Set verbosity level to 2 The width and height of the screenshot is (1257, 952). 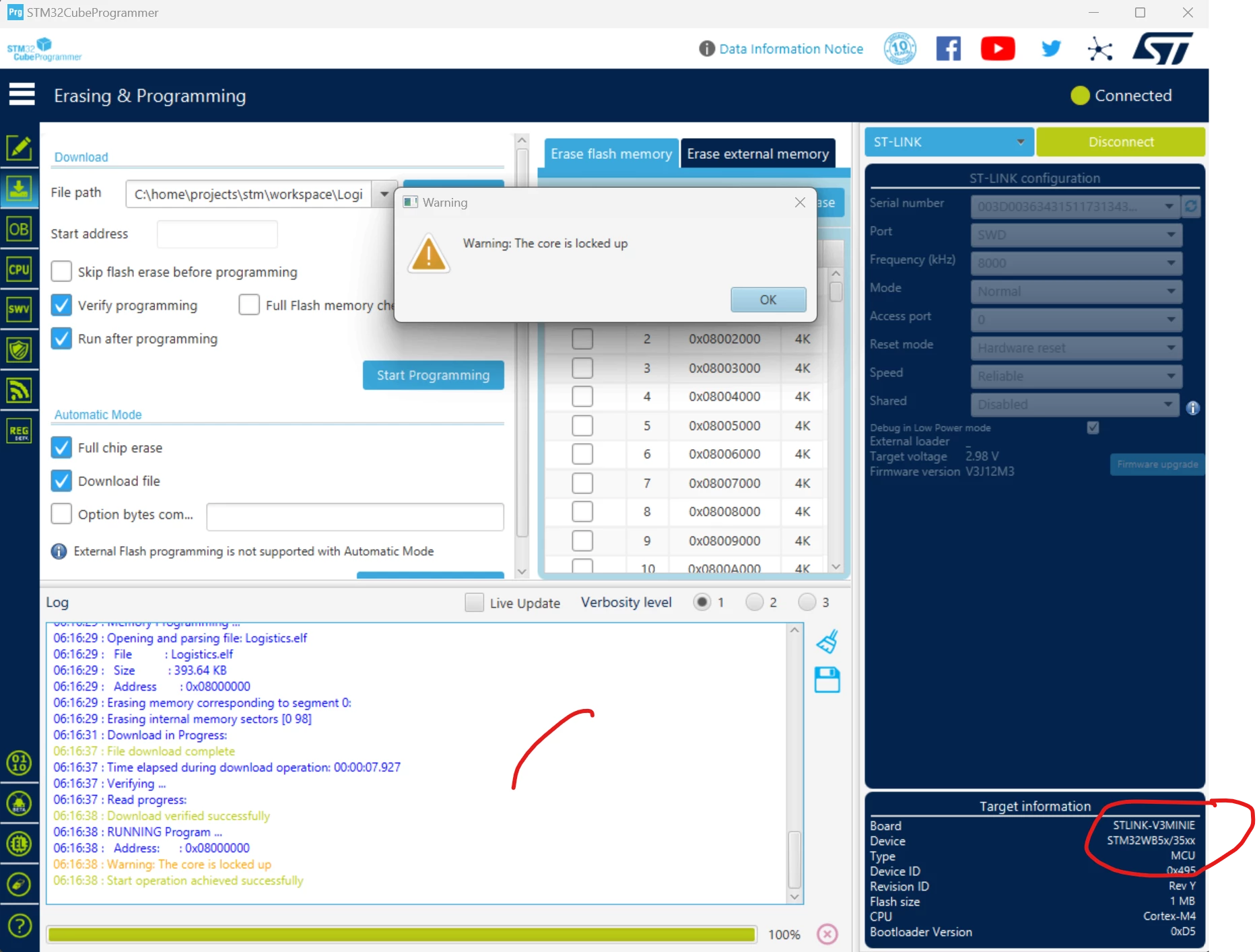pos(754,602)
